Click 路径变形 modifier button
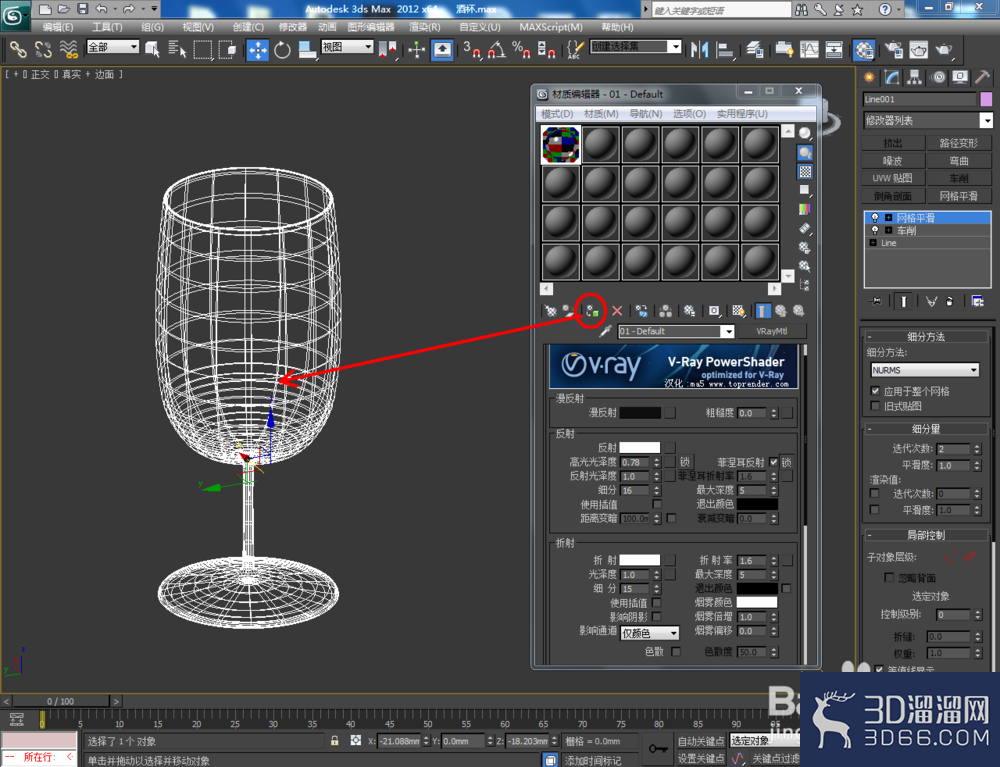 (x=958, y=143)
